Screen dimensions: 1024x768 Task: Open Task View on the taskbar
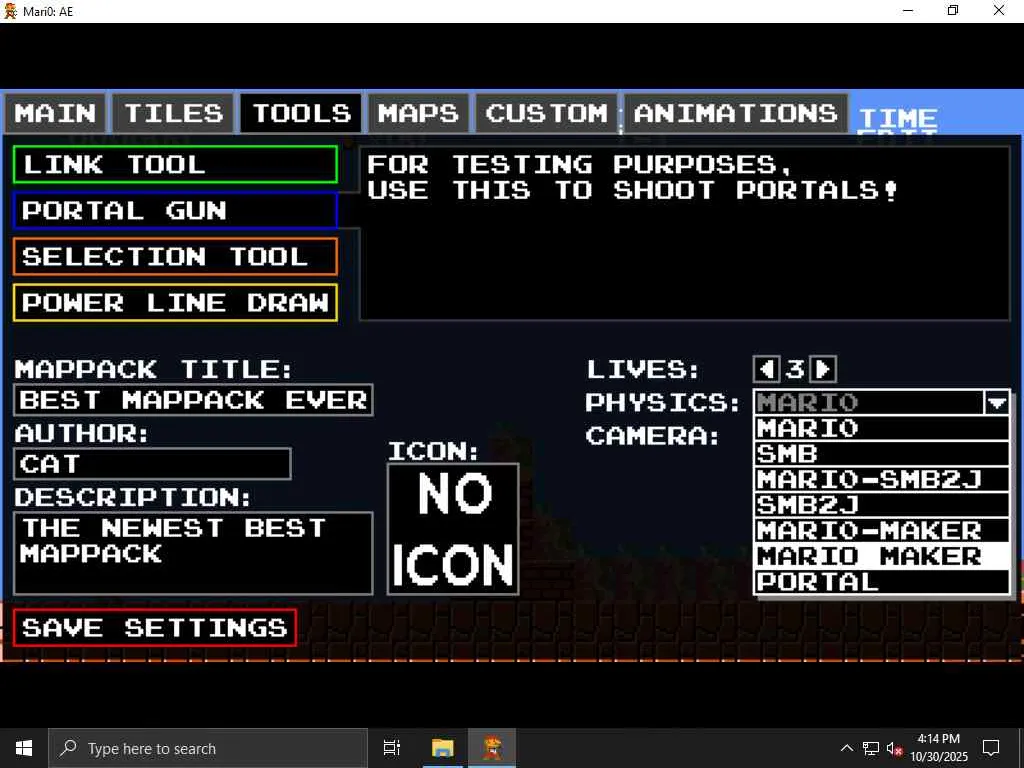(x=392, y=748)
